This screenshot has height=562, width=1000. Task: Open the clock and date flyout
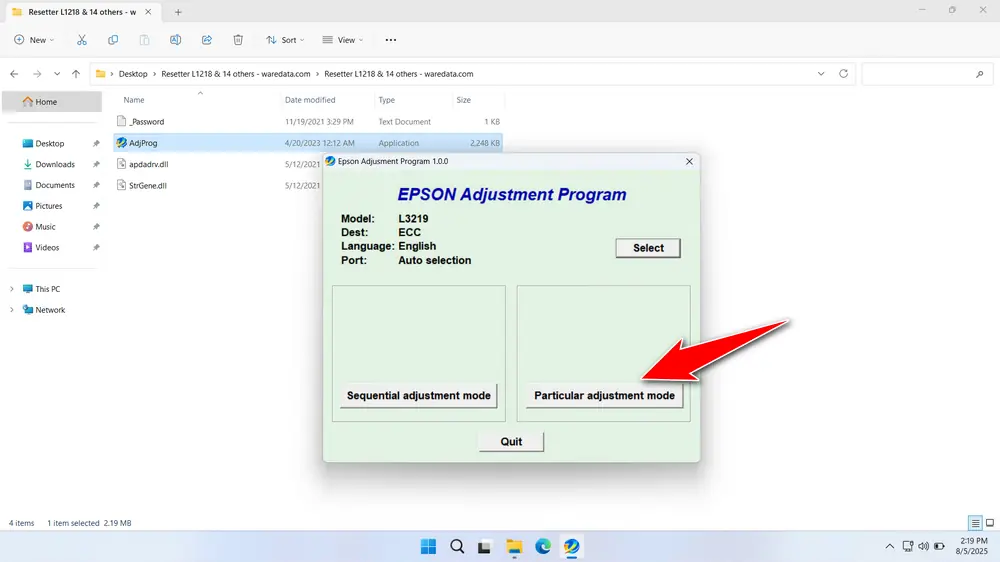[973, 546]
